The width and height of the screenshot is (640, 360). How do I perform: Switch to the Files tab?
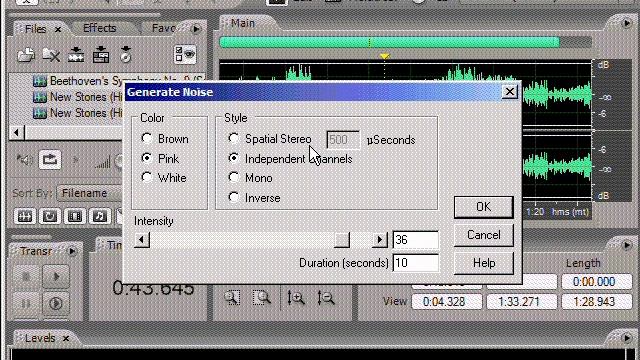click(36, 29)
